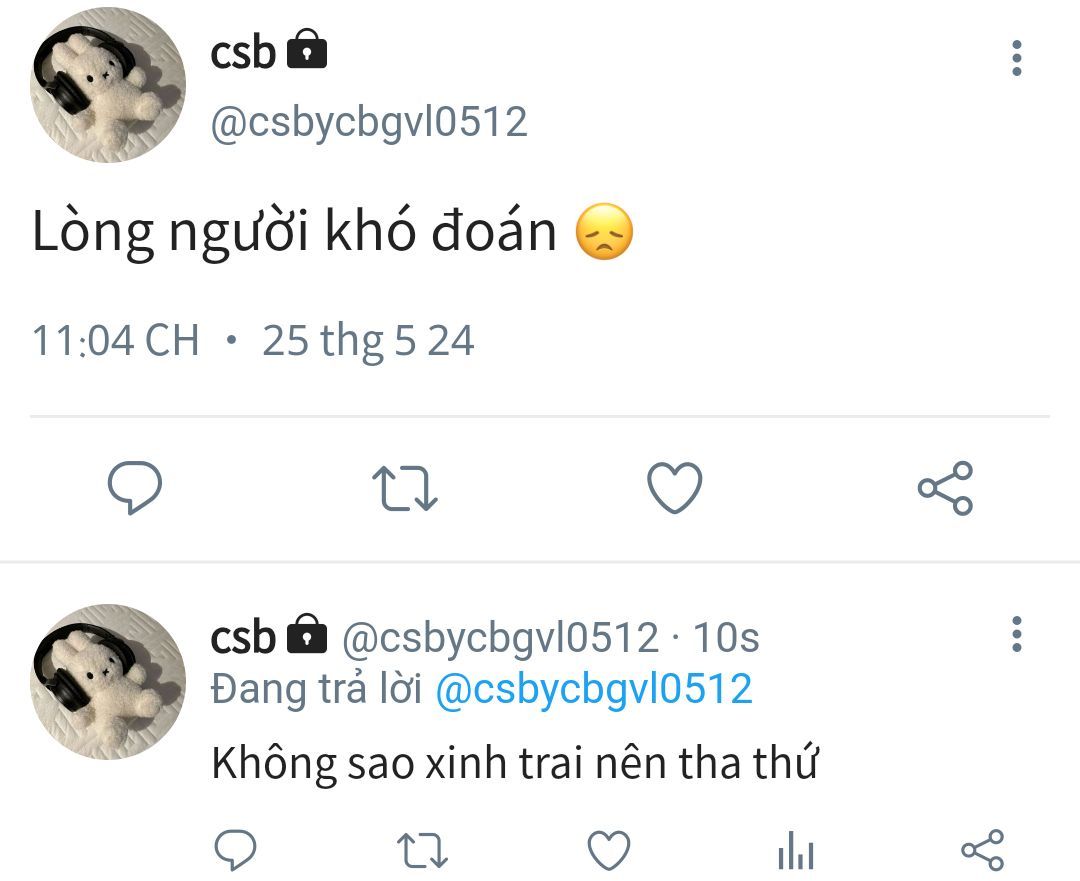Like the main tweet via its heart icon
The width and height of the screenshot is (1080, 881).
(x=675, y=488)
